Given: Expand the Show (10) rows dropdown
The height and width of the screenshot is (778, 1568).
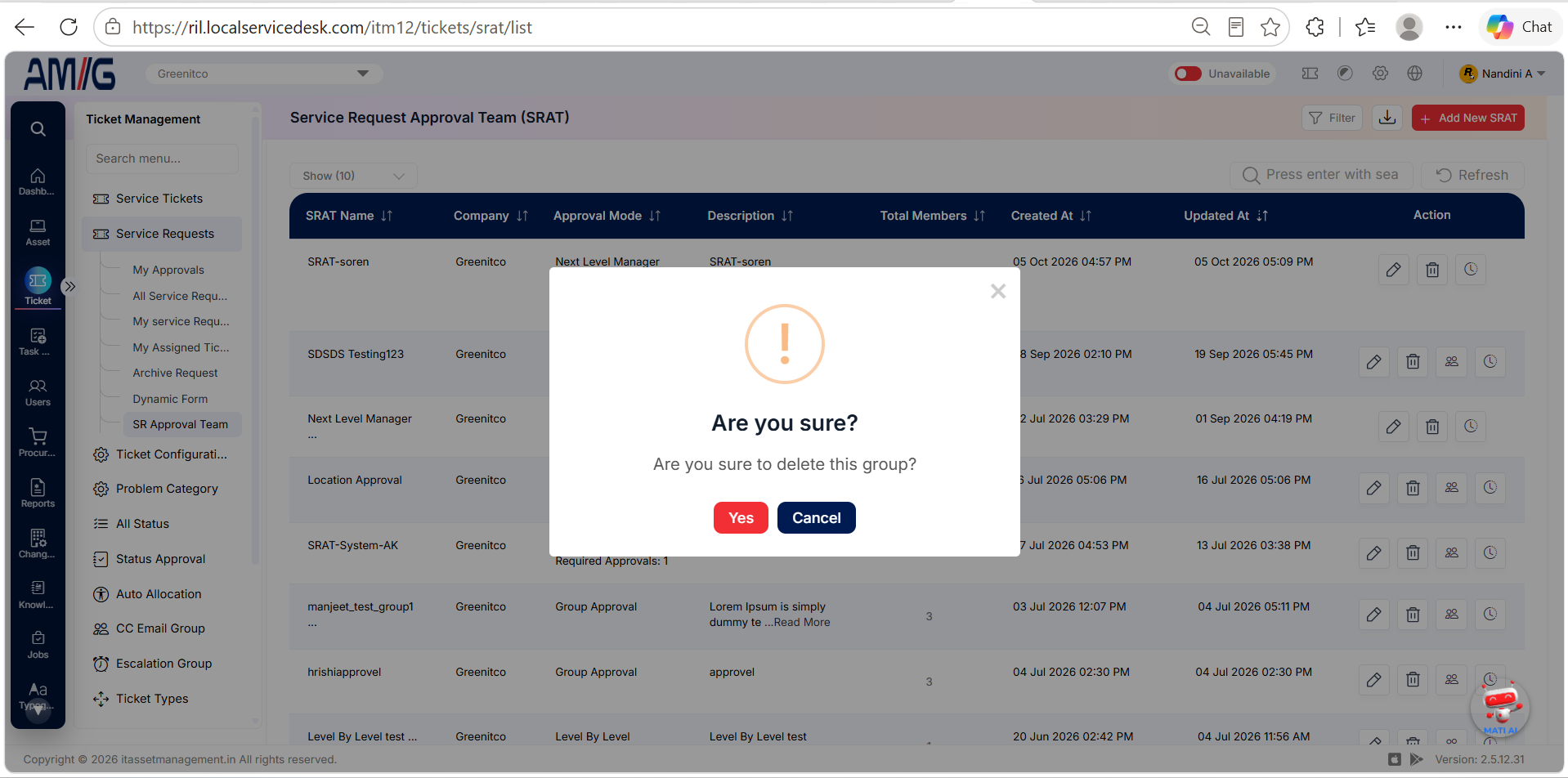Looking at the screenshot, I should click(x=353, y=176).
